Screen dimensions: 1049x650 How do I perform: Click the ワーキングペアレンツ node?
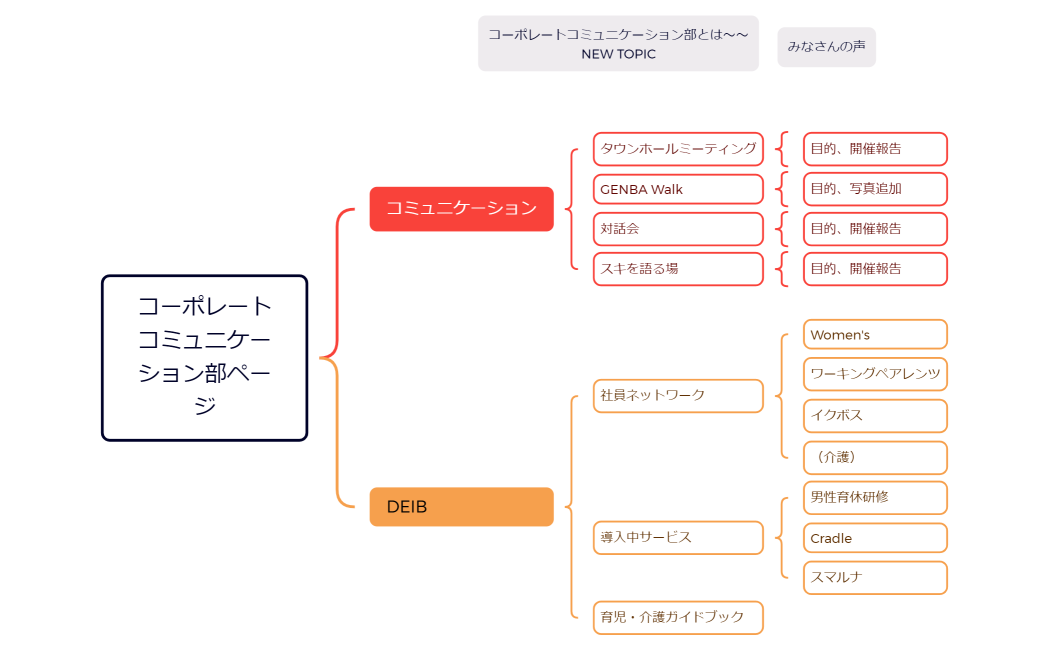tap(875, 375)
